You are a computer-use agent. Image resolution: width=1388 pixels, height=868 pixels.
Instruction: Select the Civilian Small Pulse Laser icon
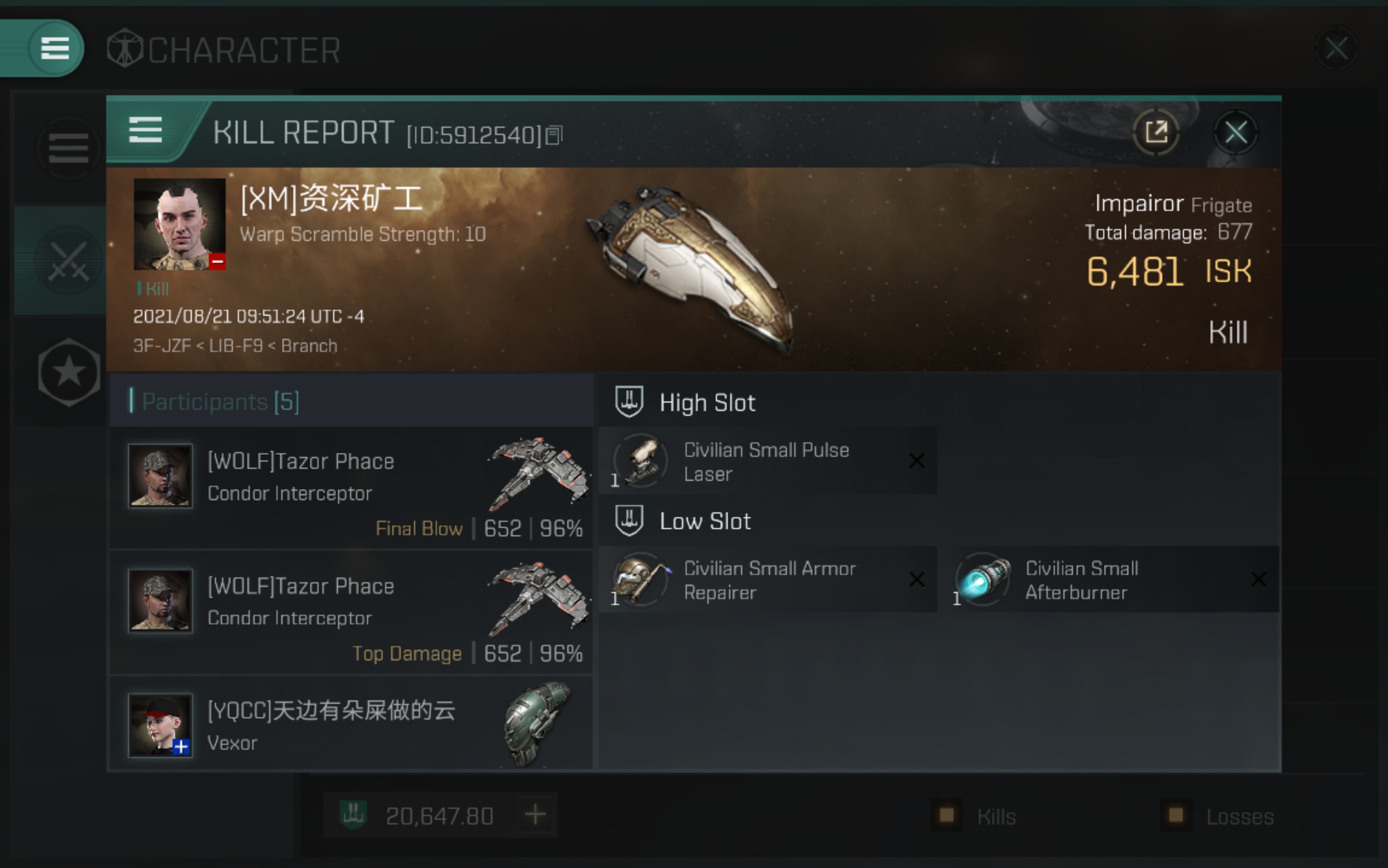(x=640, y=460)
